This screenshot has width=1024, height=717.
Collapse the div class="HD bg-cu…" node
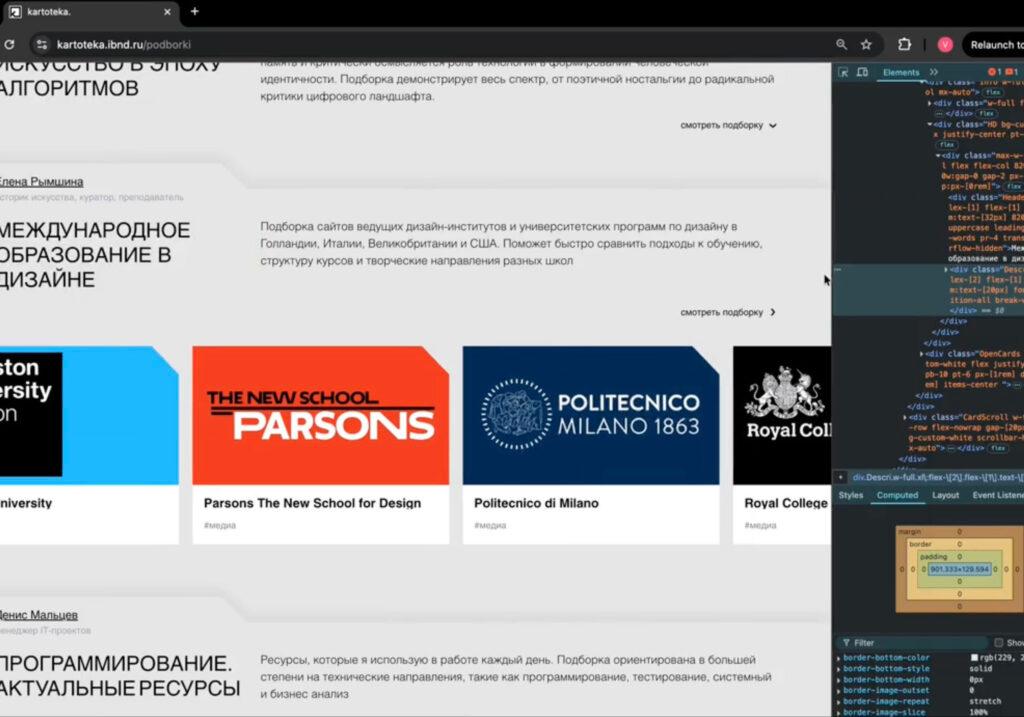pos(929,124)
